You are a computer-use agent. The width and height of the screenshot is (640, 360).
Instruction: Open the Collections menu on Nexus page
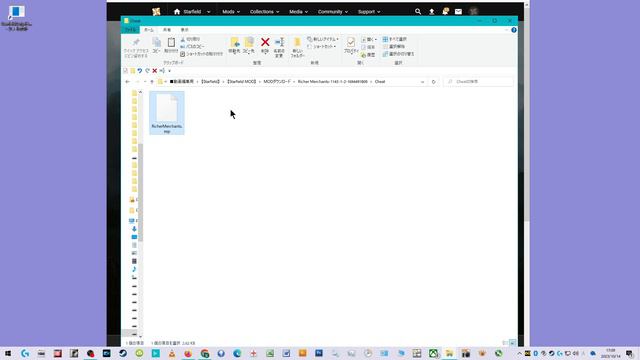tap(264, 12)
